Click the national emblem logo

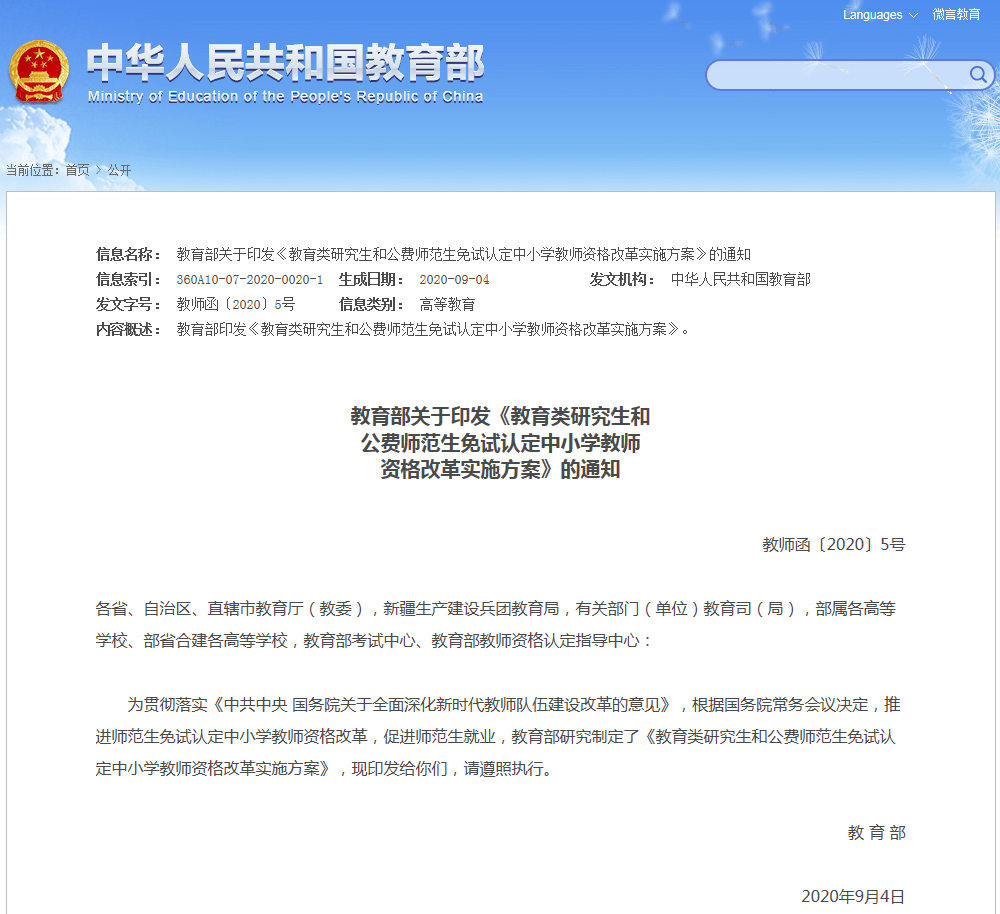pos(38,71)
